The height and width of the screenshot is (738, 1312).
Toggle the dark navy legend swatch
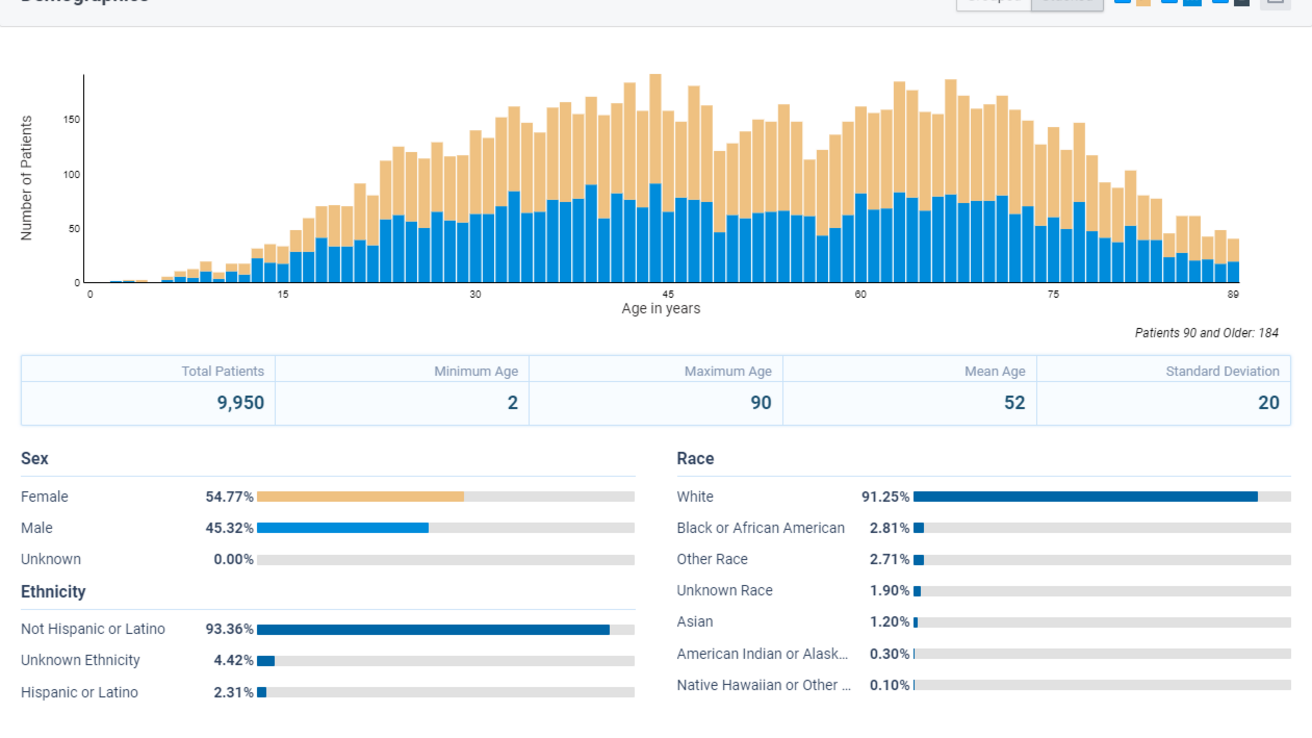coord(1240,4)
